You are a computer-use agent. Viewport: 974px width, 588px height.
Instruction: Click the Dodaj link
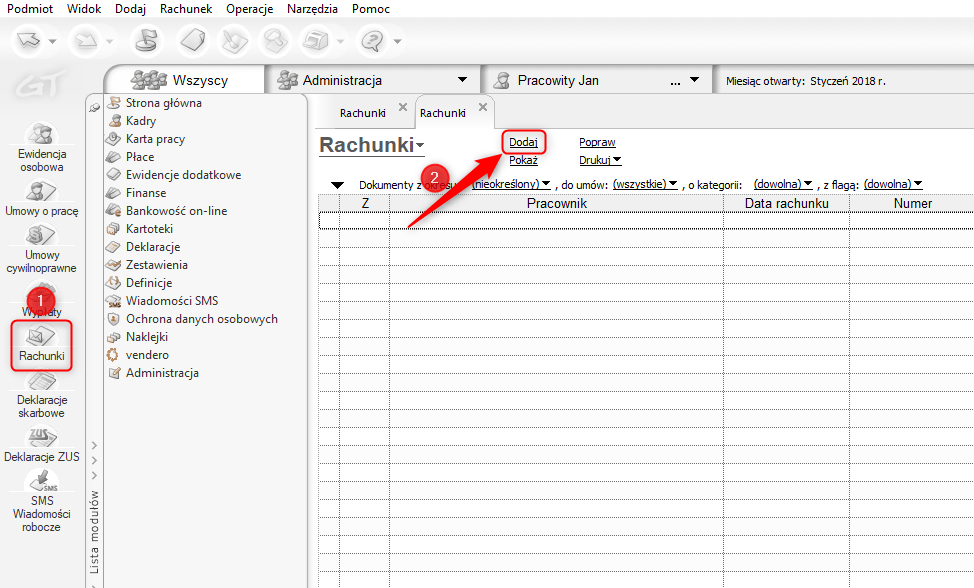click(523, 143)
